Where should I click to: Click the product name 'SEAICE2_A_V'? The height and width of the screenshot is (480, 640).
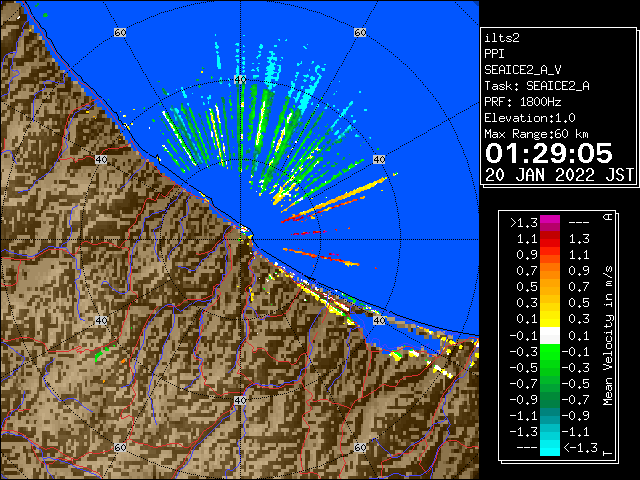click(x=523, y=70)
